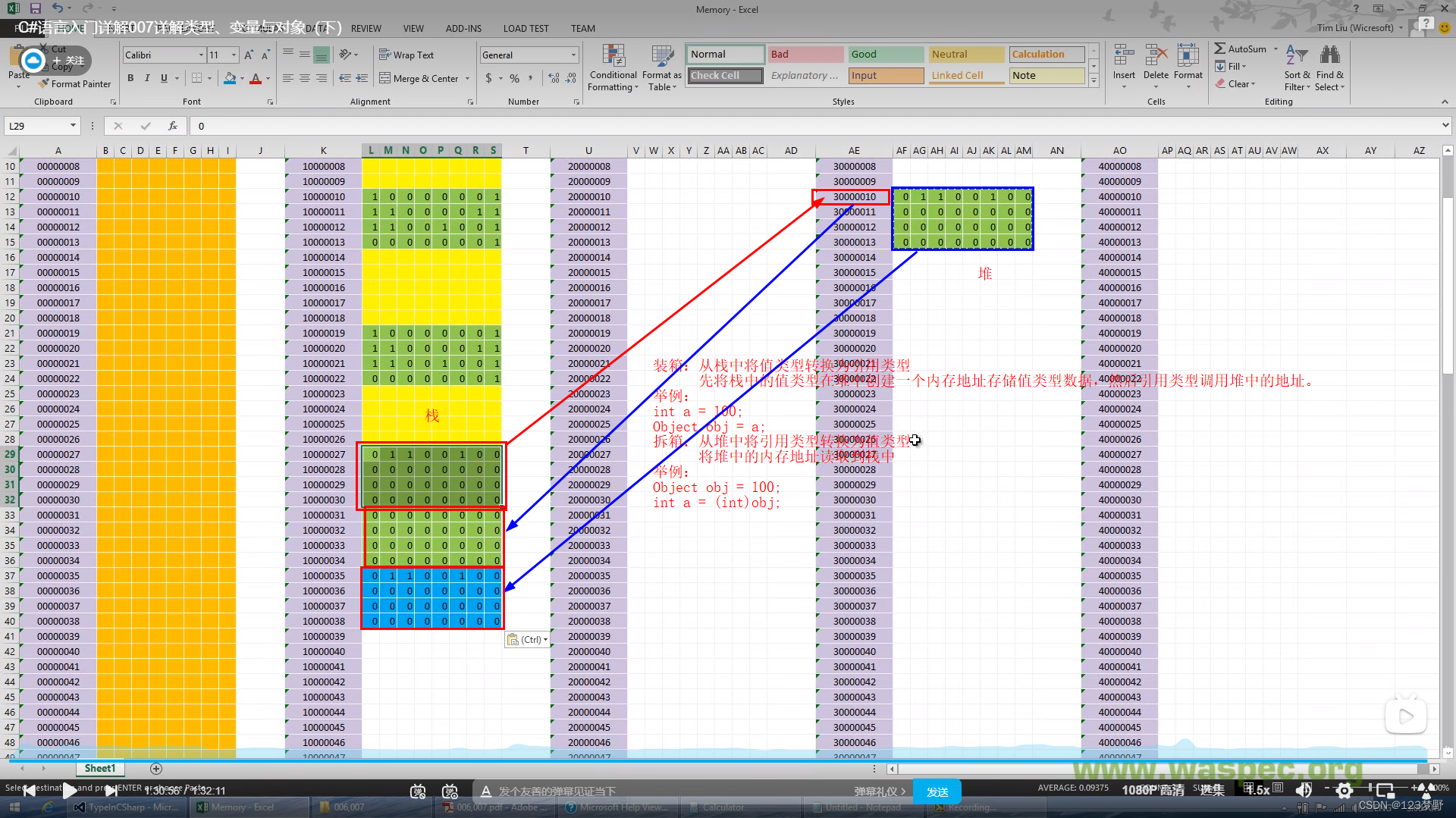Click the cell borders icon
The image size is (1456, 818).
tap(197, 78)
